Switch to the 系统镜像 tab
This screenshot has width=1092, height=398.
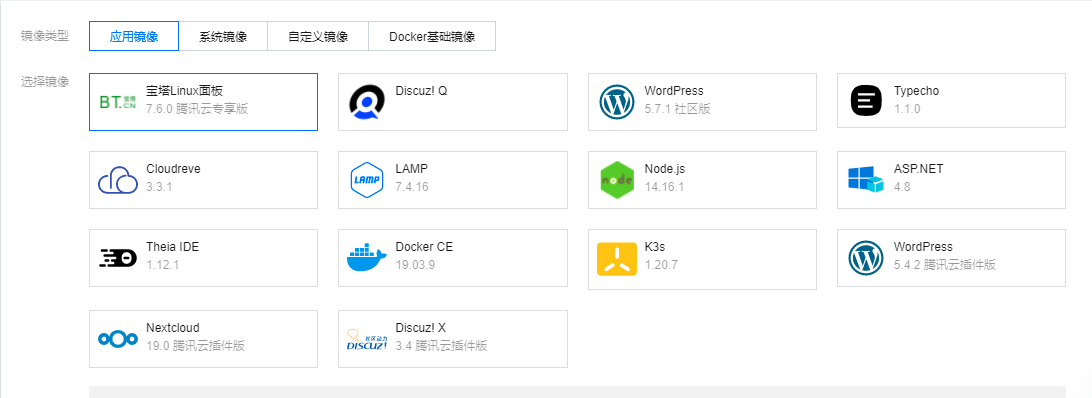click(x=223, y=36)
